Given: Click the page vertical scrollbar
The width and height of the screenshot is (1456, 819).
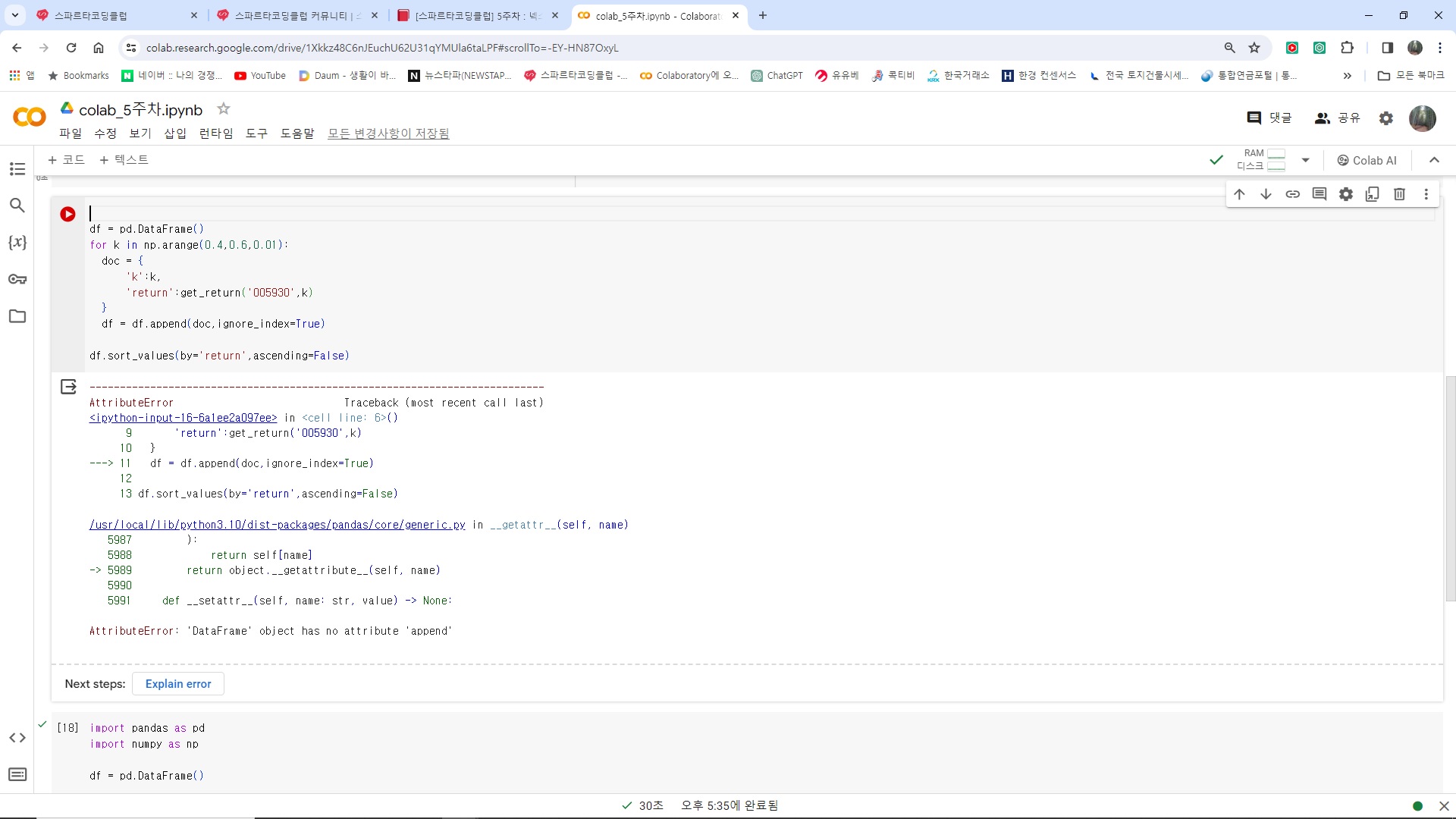Looking at the screenshot, I should point(1450,489).
